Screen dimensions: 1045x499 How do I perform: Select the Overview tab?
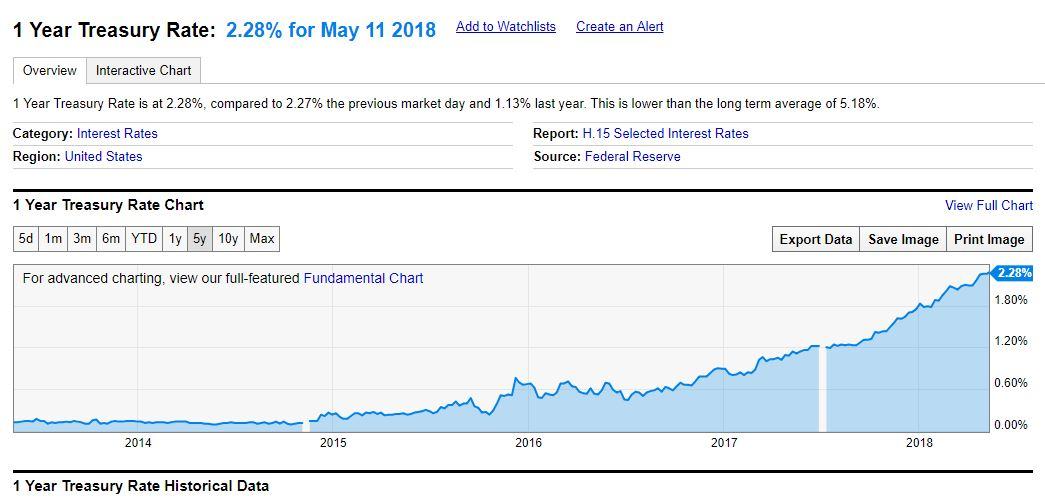coord(50,71)
